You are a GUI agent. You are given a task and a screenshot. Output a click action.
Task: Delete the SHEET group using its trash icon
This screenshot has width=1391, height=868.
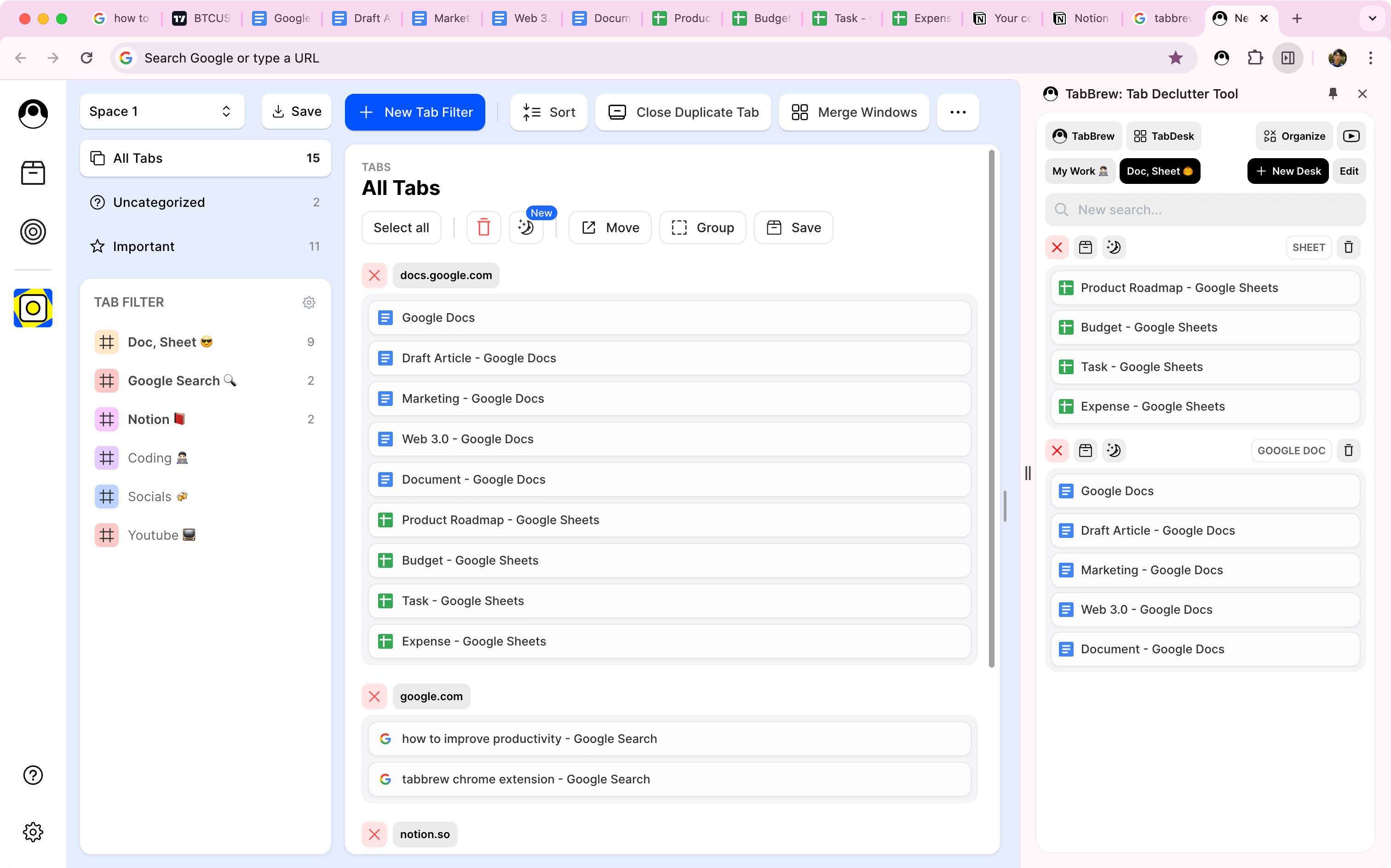pyautogui.click(x=1349, y=247)
